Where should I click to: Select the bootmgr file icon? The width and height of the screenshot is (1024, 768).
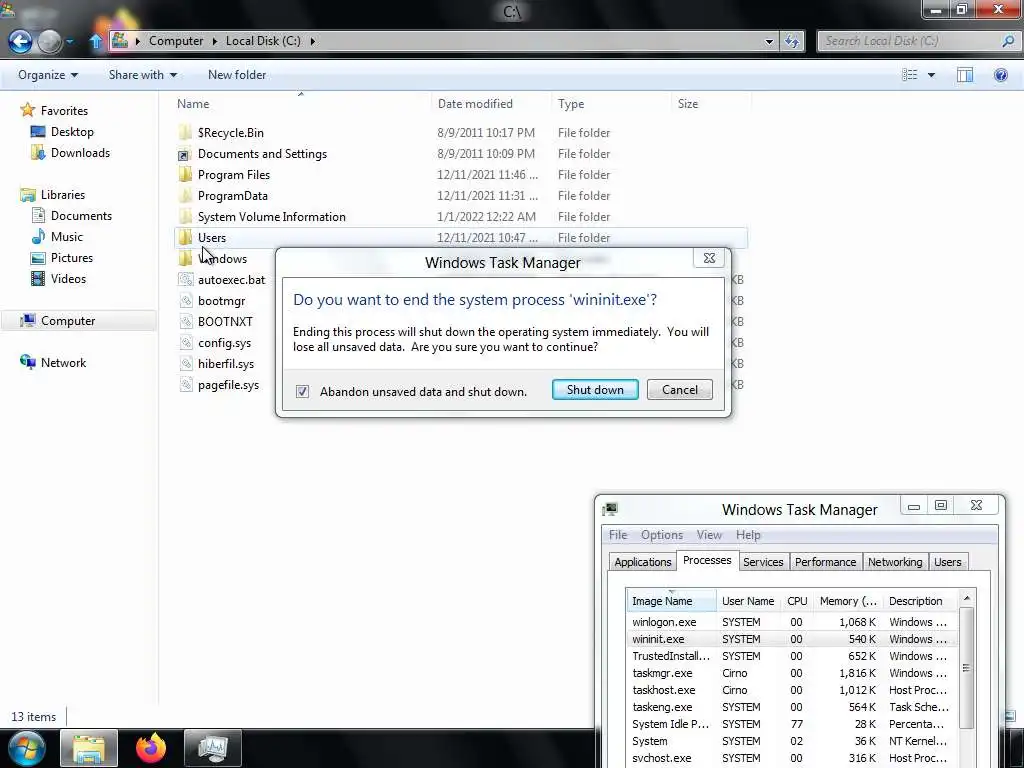tap(185, 300)
